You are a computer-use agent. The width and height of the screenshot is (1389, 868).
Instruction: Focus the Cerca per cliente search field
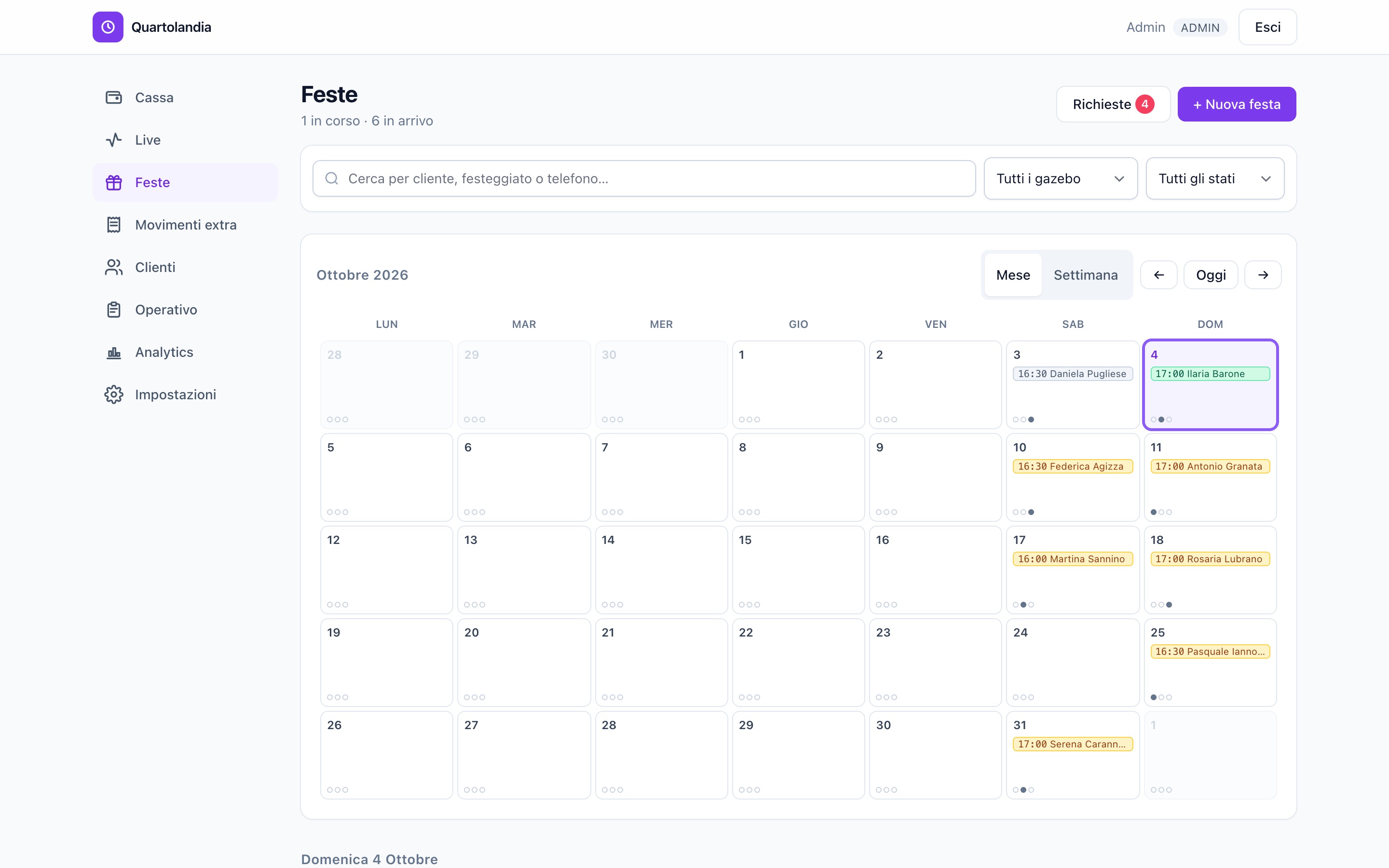click(x=644, y=178)
